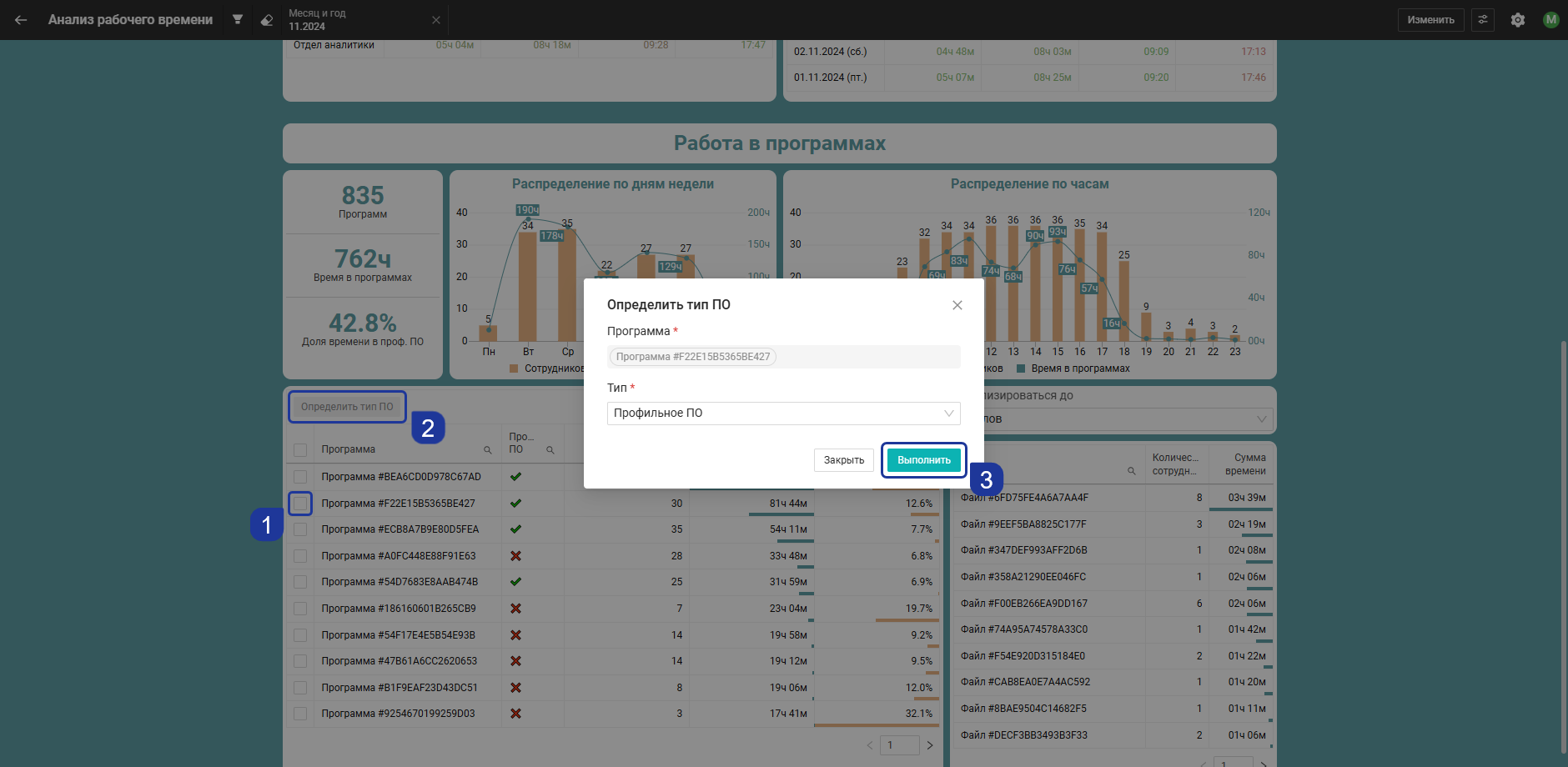
Task: Remove the 'Месяц и год' filter chip
Action: pos(436,20)
